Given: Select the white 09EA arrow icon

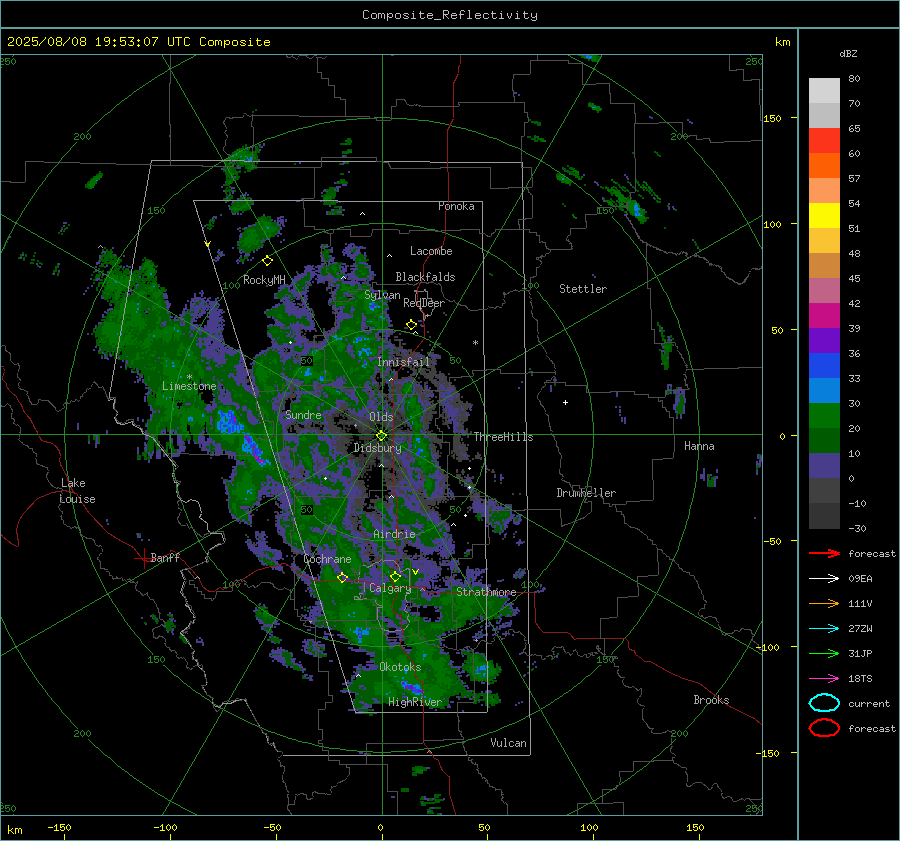Looking at the screenshot, I should pos(824,579).
